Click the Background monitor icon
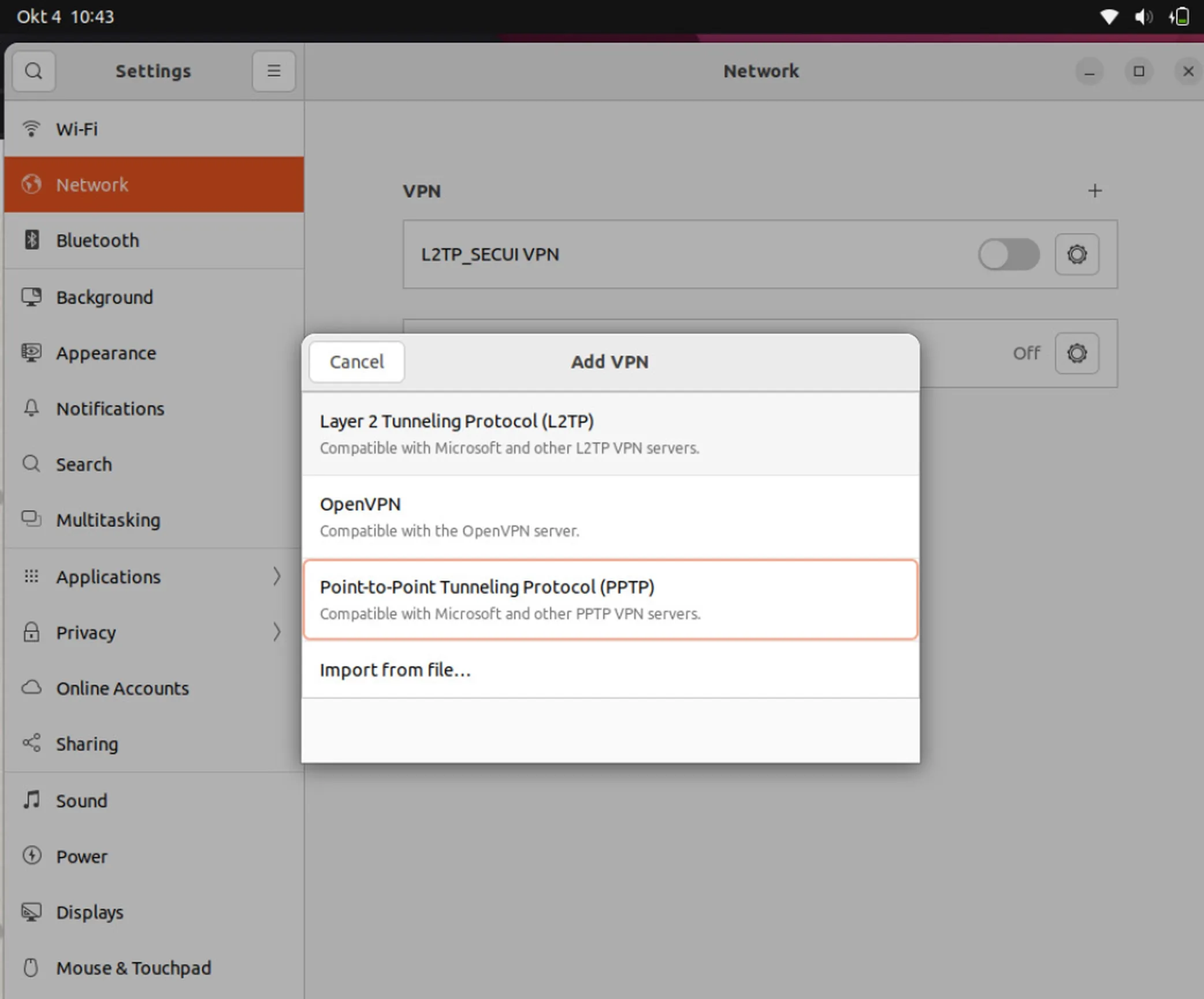The image size is (1204, 999). pyautogui.click(x=31, y=297)
